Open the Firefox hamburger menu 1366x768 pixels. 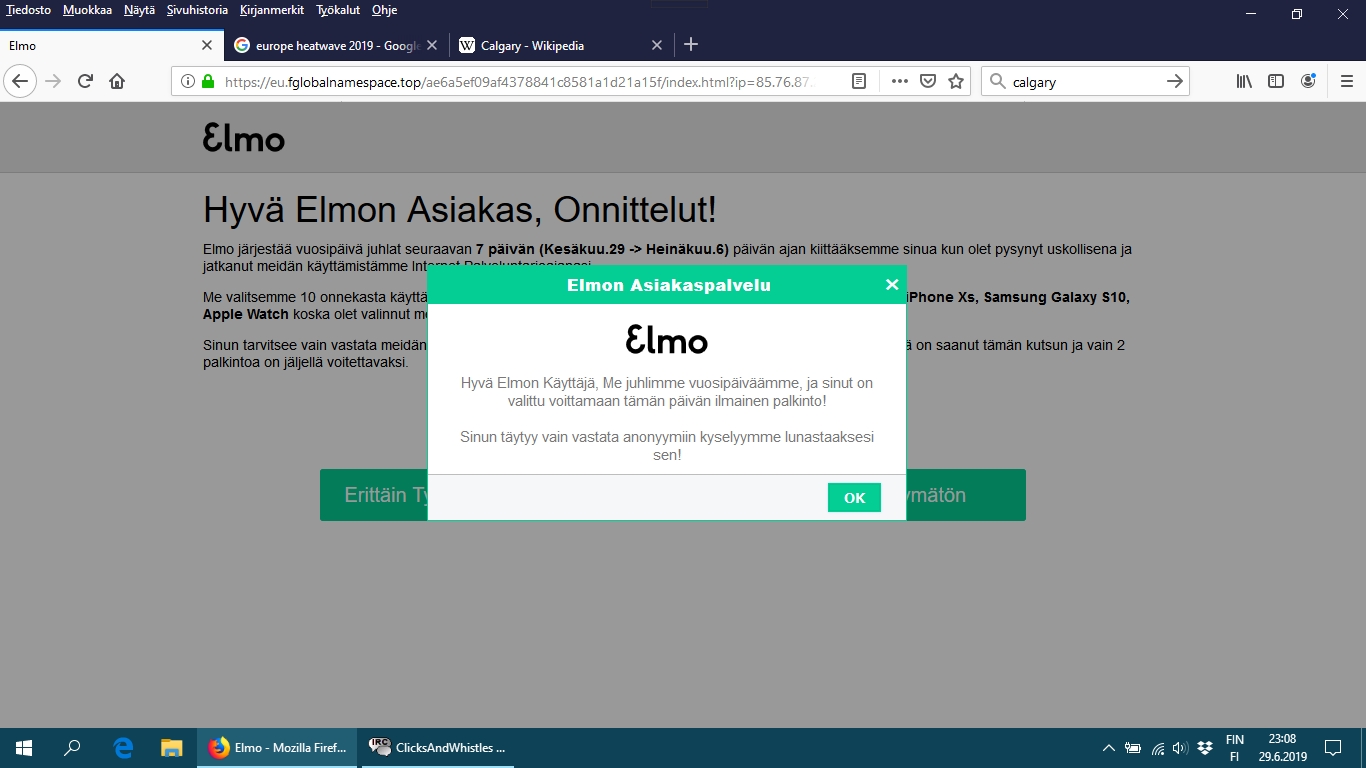click(x=1346, y=82)
